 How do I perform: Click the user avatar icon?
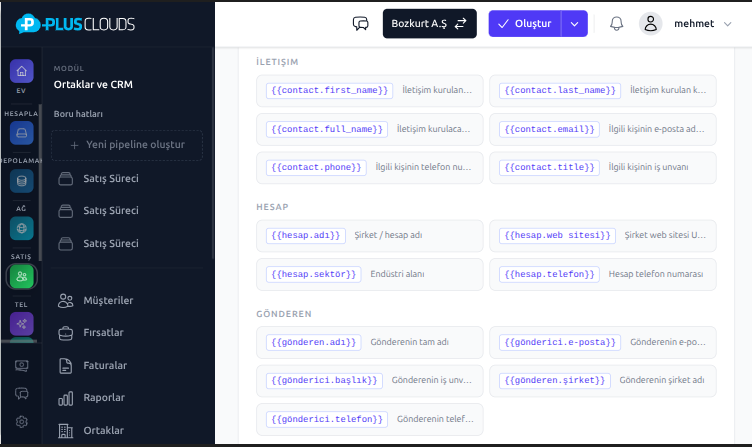pos(650,24)
